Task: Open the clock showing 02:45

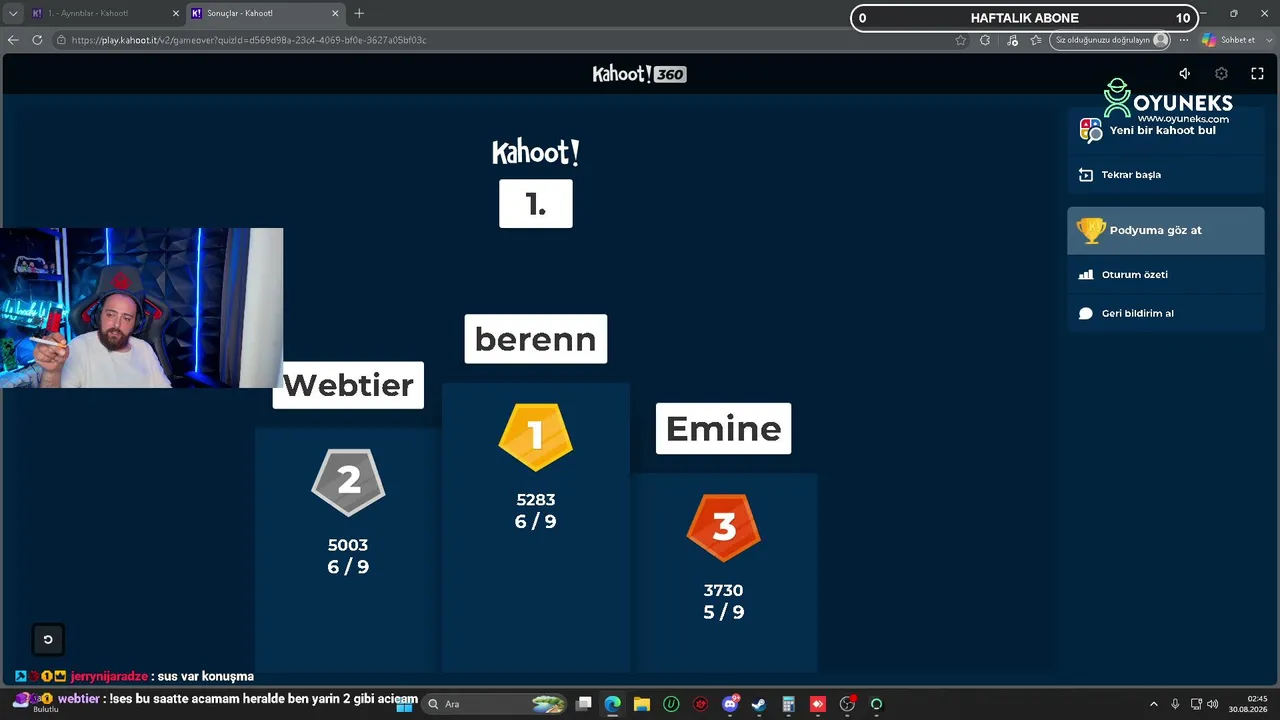Action: (x=1249, y=704)
